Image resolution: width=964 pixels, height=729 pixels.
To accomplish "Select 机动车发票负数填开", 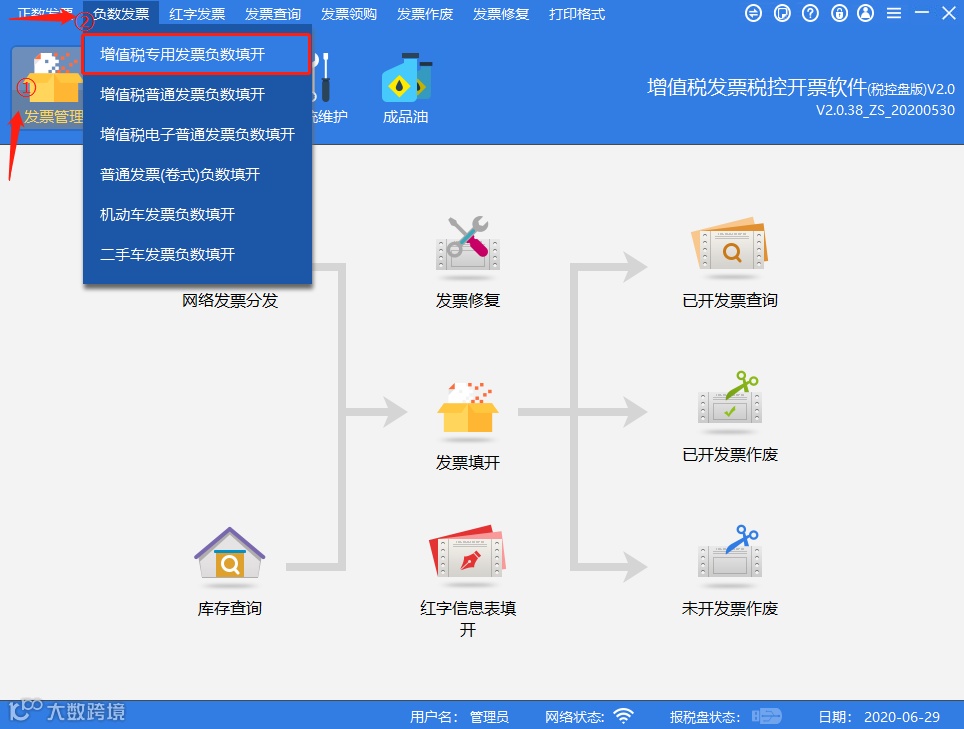I will click(x=197, y=214).
